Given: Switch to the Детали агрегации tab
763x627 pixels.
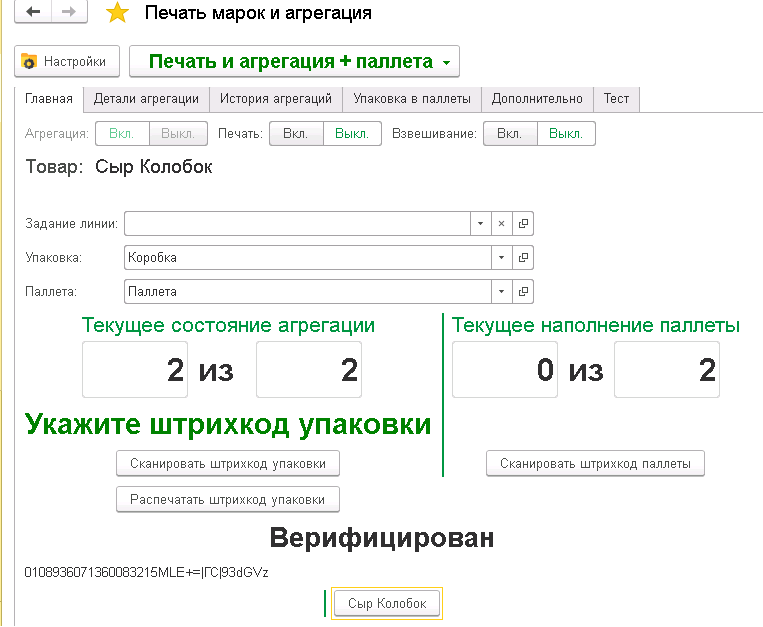Looking at the screenshot, I should coord(146,99).
